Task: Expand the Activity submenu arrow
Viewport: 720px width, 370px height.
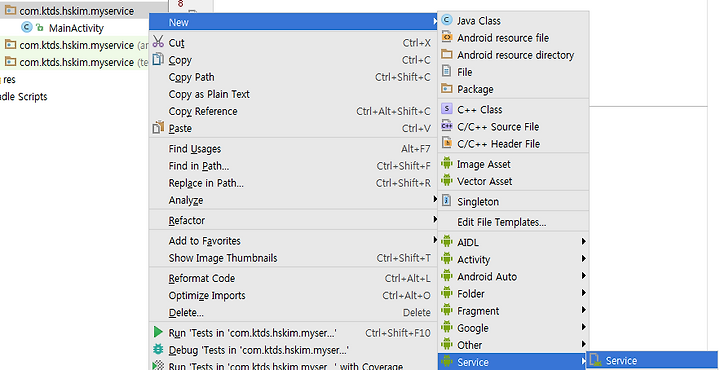Action: point(583,258)
